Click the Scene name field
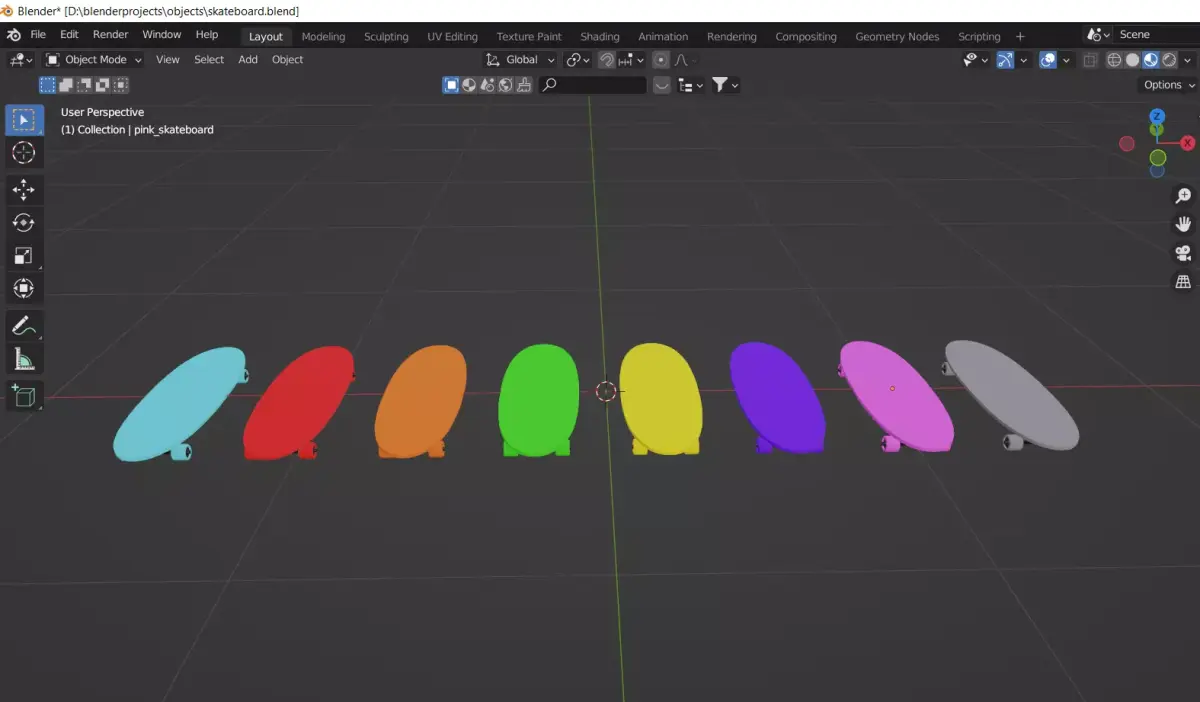1200x702 pixels. coord(1155,35)
